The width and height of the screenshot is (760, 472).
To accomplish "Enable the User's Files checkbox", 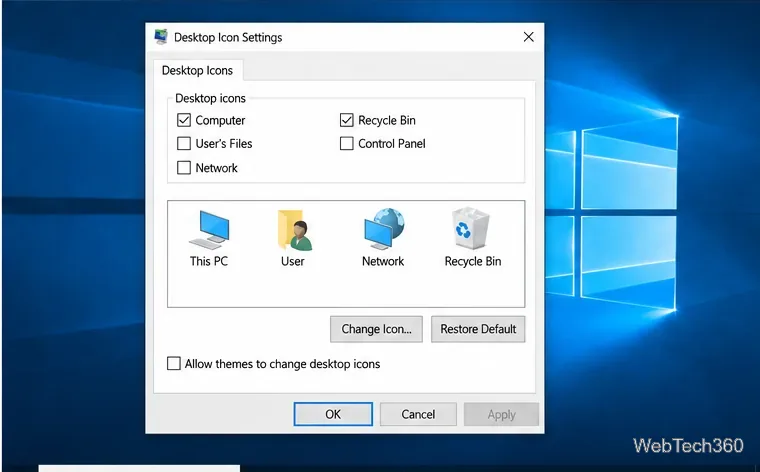I will (184, 143).
